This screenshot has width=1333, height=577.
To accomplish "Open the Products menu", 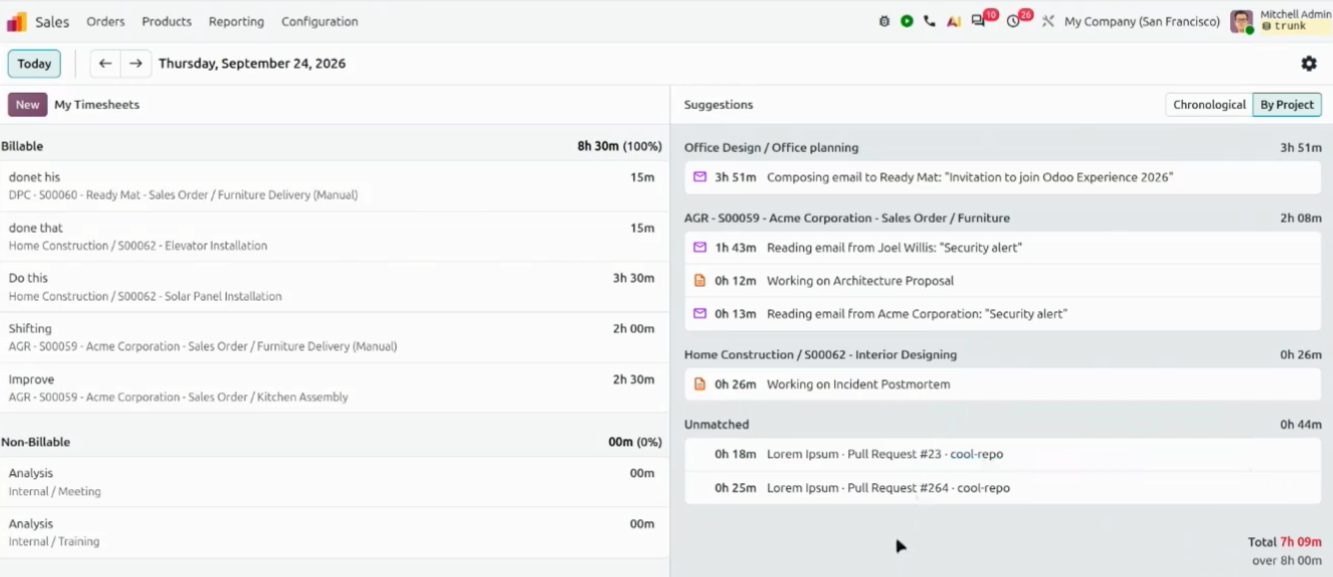I will 167,21.
